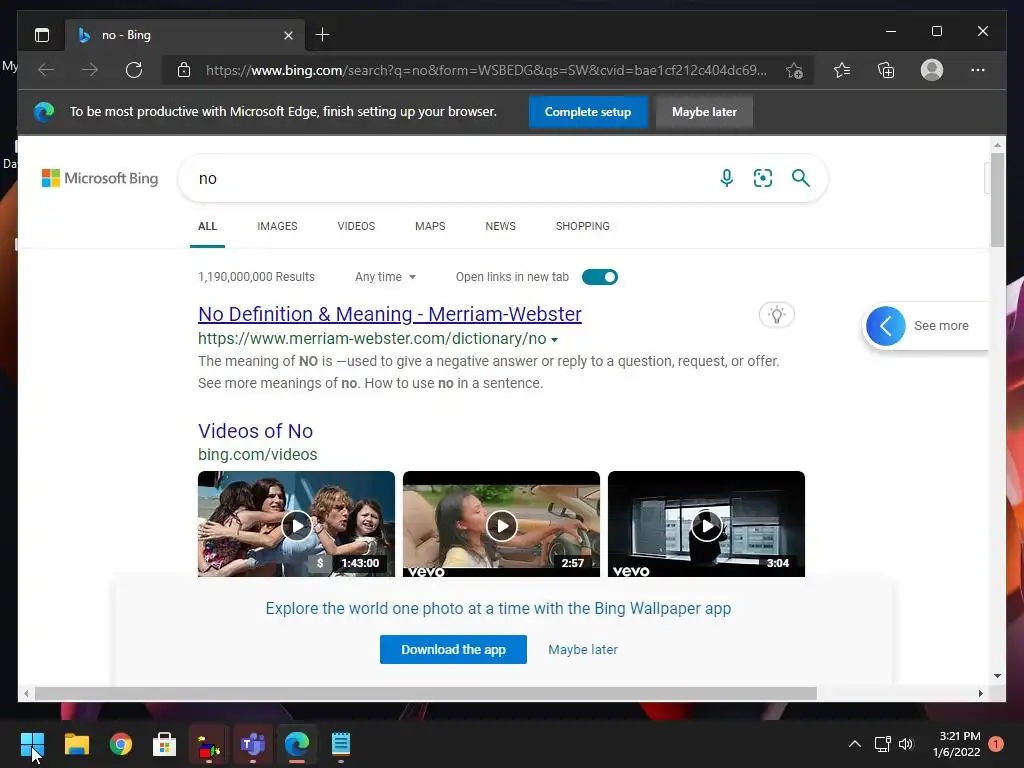Switch to NEWS tab
This screenshot has width=1024, height=768.
[x=500, y=226]
